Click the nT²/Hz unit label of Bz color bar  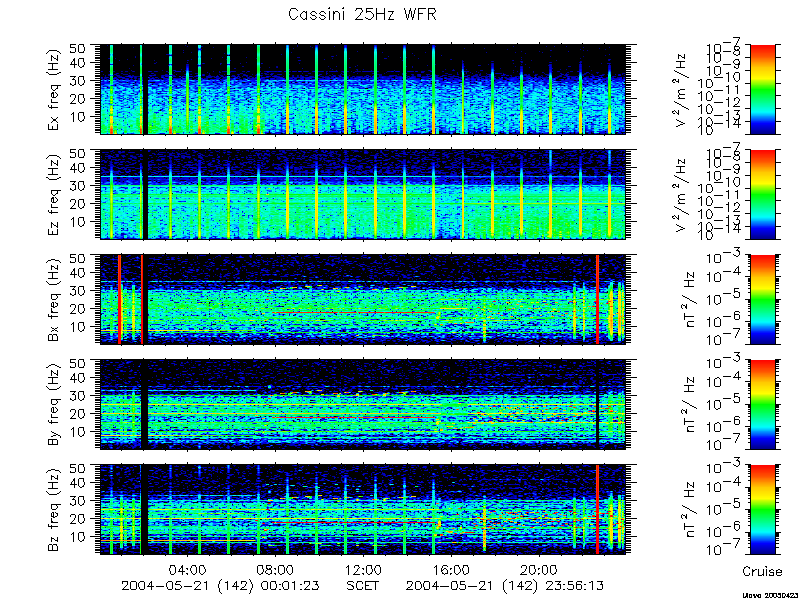pyautogui.click(x=692, y=510)
